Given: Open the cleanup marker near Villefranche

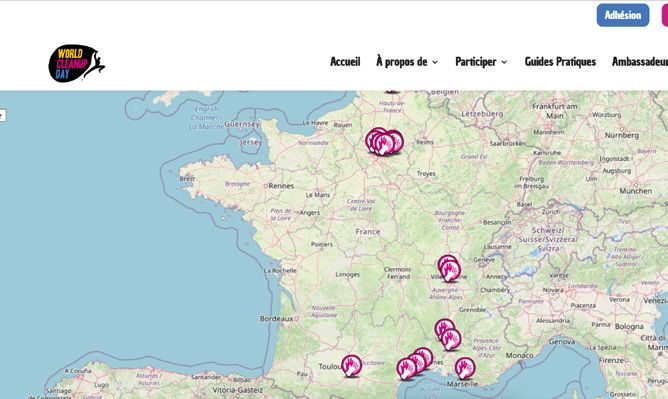Looking at the screenshot, I should pos(450,271).
